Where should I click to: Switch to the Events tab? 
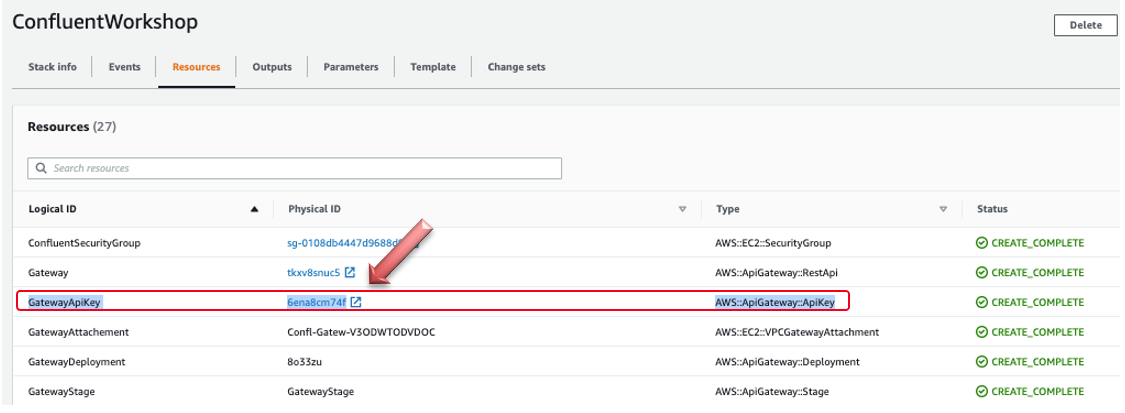coord(125,67)
